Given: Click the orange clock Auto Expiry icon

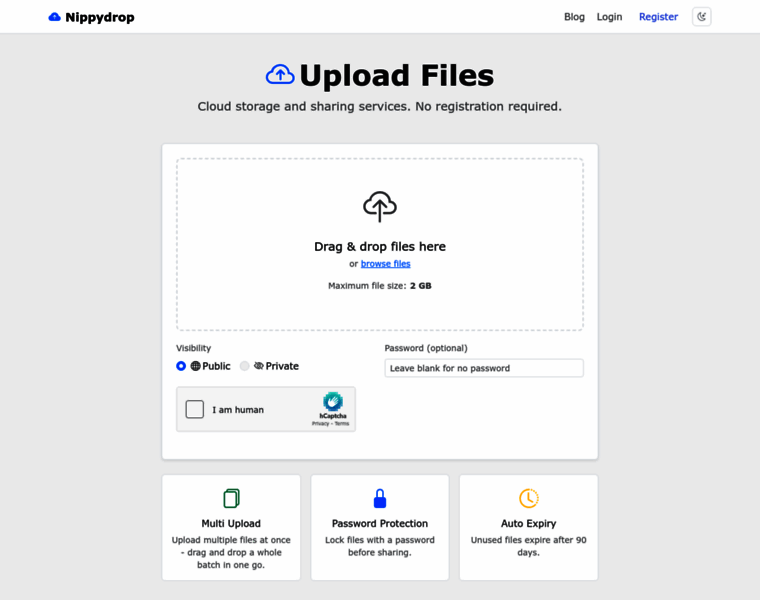Looking at the screenshot, I should [529, 498].
